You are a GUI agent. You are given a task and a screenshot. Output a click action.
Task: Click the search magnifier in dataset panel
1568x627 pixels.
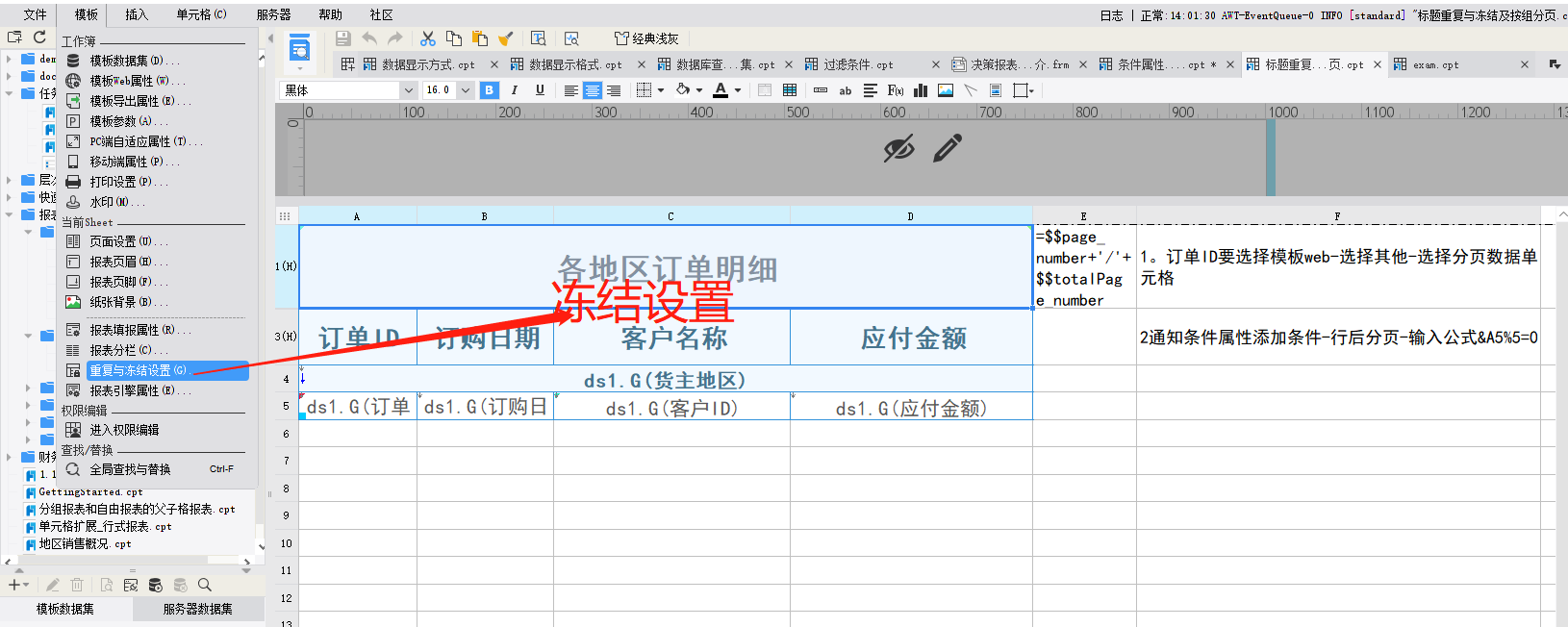click(204, 585)
